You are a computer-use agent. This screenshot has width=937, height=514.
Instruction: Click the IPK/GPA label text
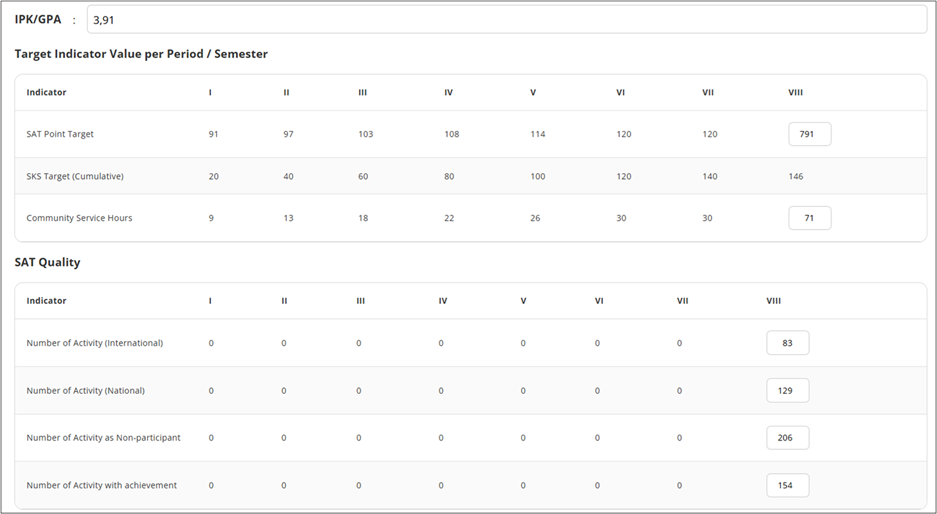pyautogui.click(x=37, y=19)
